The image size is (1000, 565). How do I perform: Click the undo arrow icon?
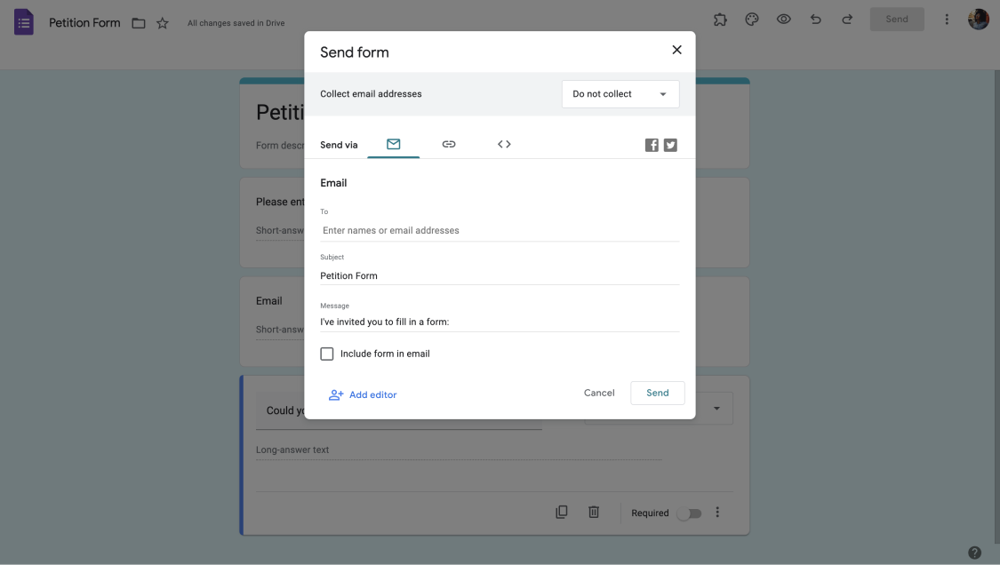(x=816, y=19)
